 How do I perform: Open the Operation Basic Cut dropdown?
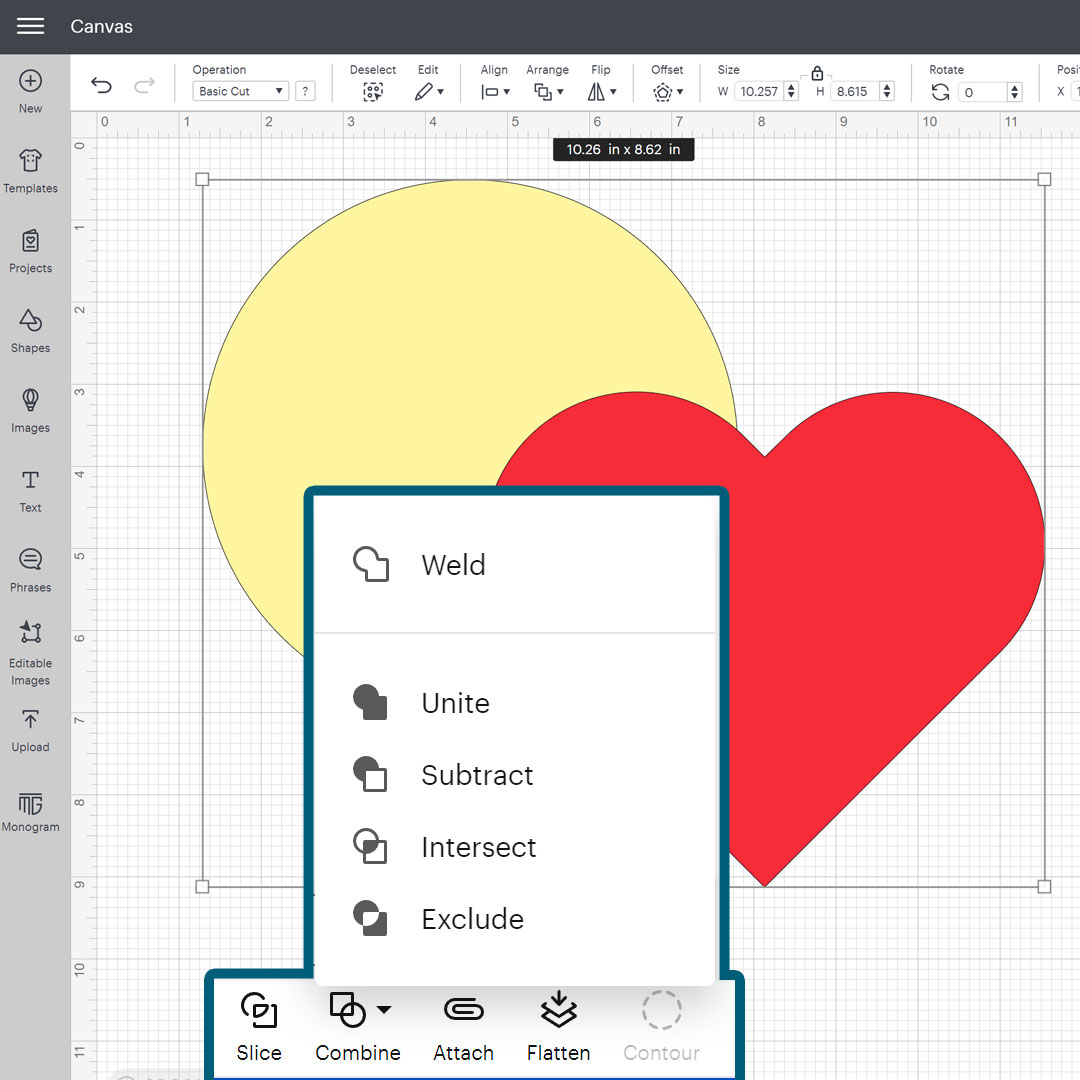click(240, 91)
